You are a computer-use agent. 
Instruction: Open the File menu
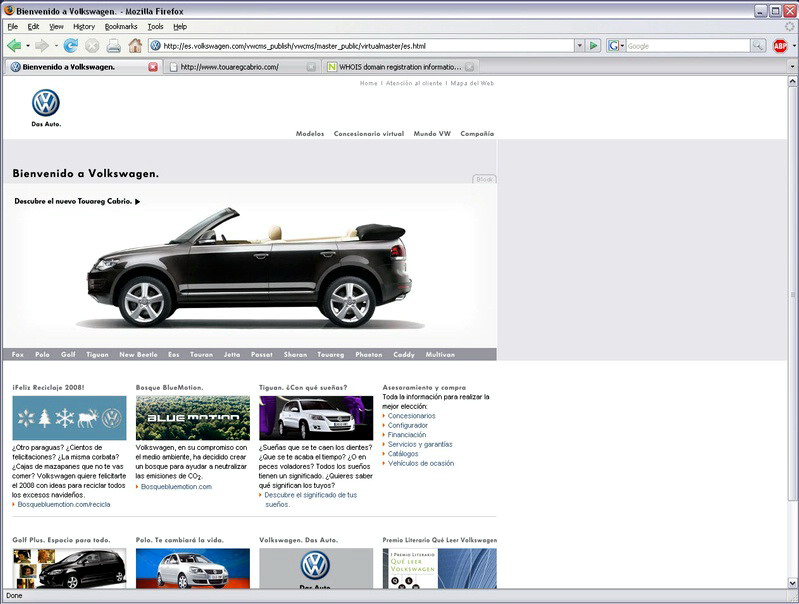point(13,27)
